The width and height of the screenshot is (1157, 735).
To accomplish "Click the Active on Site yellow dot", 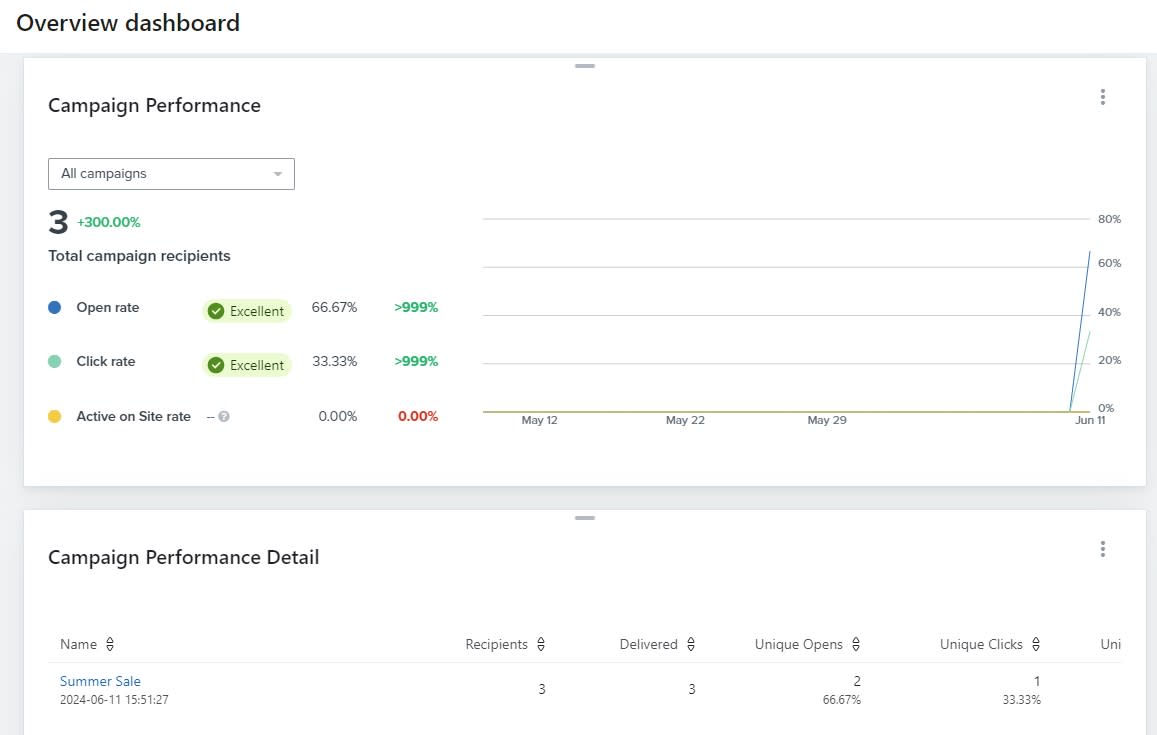I will 55,416.
